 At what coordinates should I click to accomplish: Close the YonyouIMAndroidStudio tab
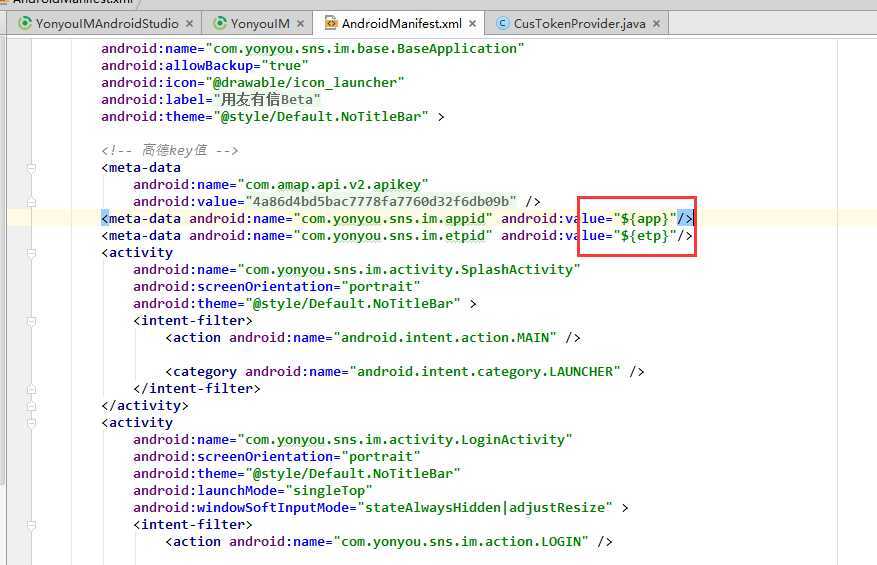(x=190, y=23)
